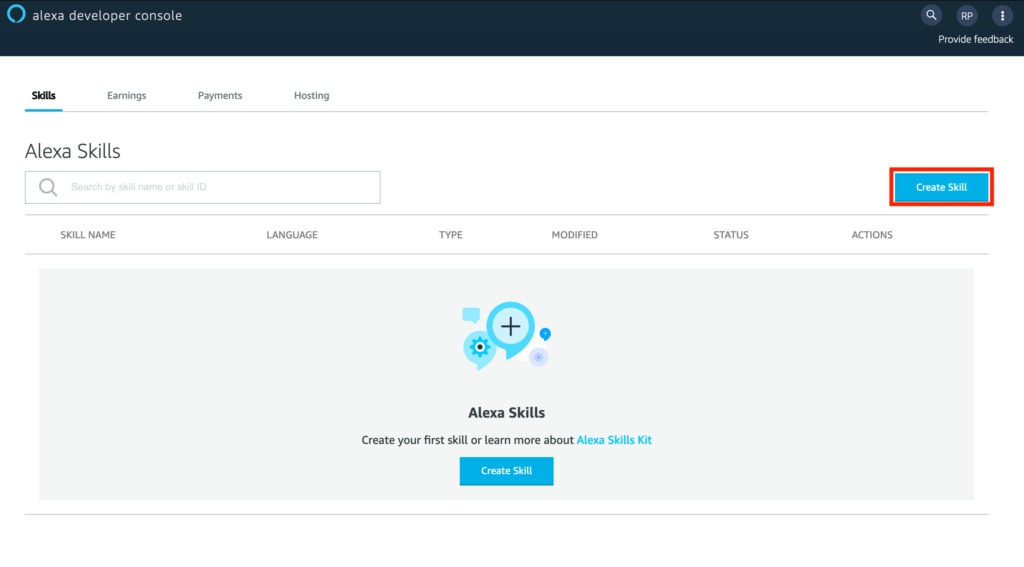Click the Alexa ring logo in the header
The width and height of the screenshot is (1024, 567).
[16, 15]
